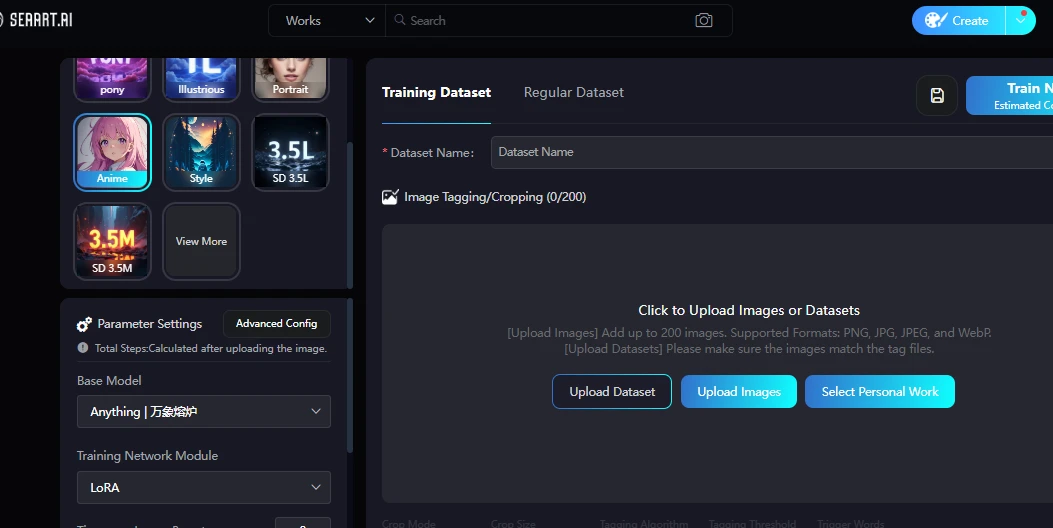The height and width of the screenshot is (528, 1053).
Task: Switch to the Regular Dataset tab
Action: [x=573, y=92]
